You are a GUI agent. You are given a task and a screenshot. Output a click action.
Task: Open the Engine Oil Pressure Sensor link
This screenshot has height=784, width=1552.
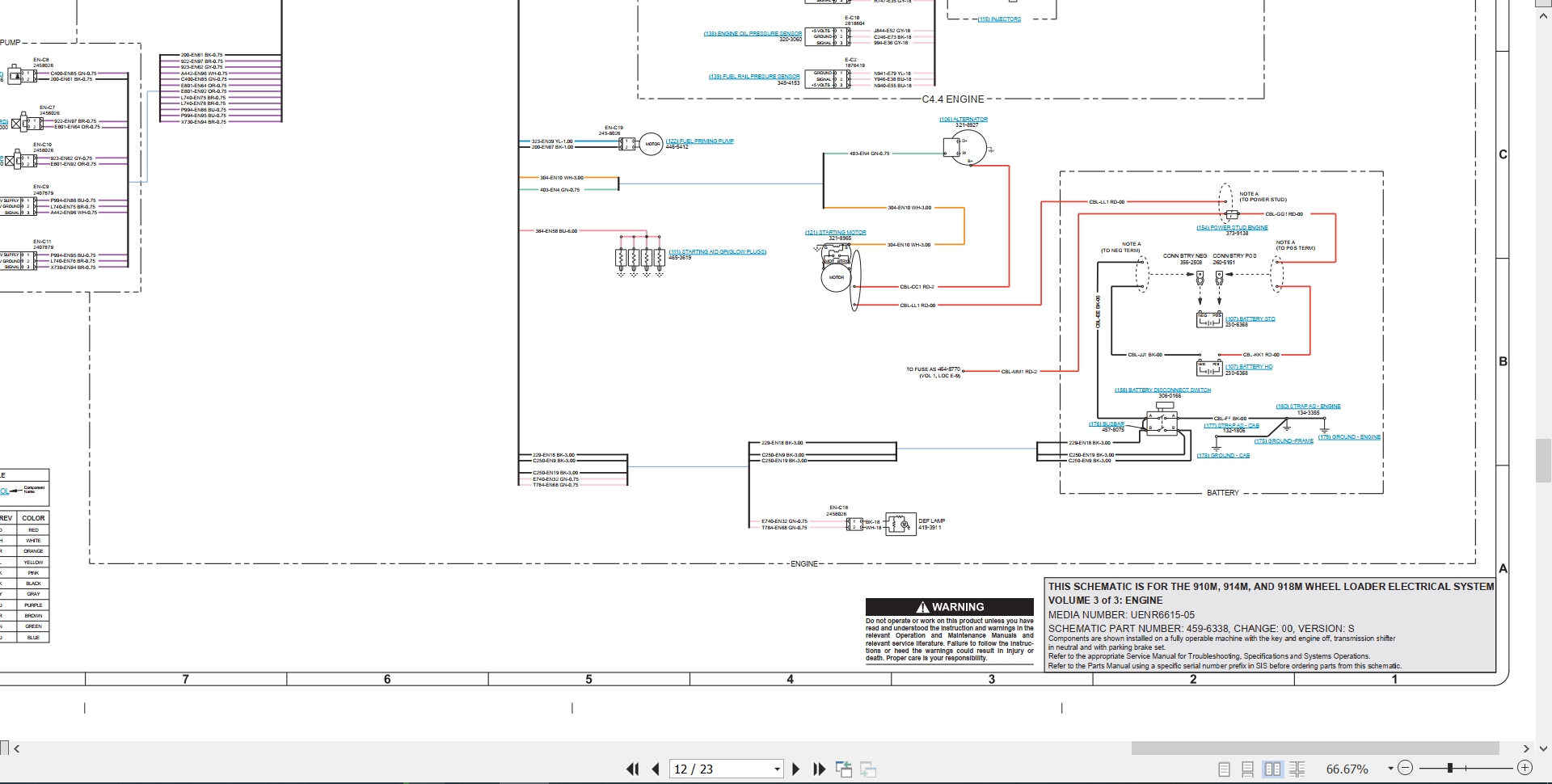click(x=753, y=34)
